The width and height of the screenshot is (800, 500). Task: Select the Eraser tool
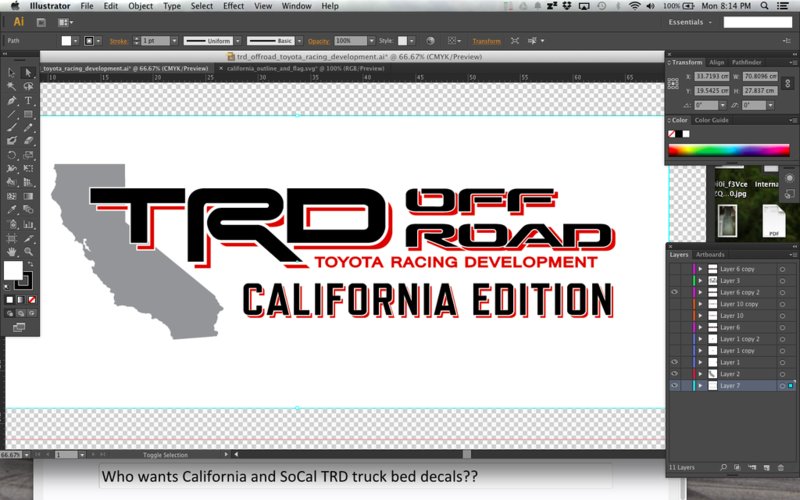(28, 141)
